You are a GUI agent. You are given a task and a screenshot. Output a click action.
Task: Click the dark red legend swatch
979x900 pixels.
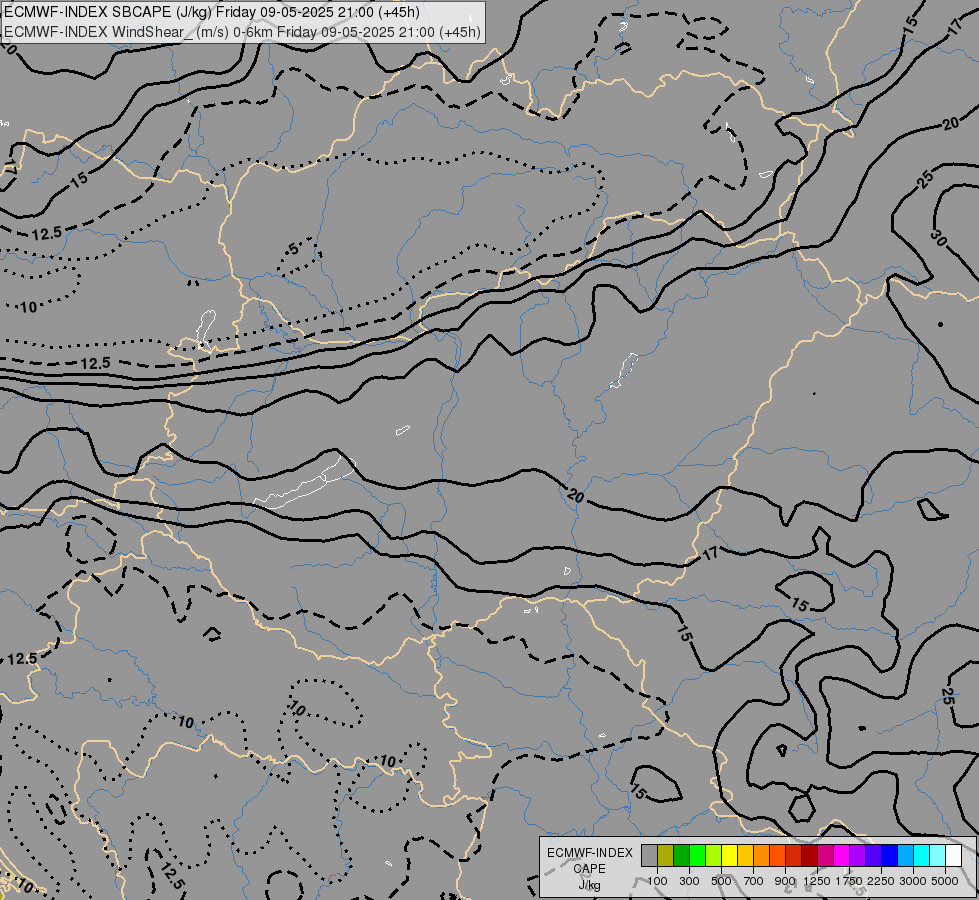[809, 856]
